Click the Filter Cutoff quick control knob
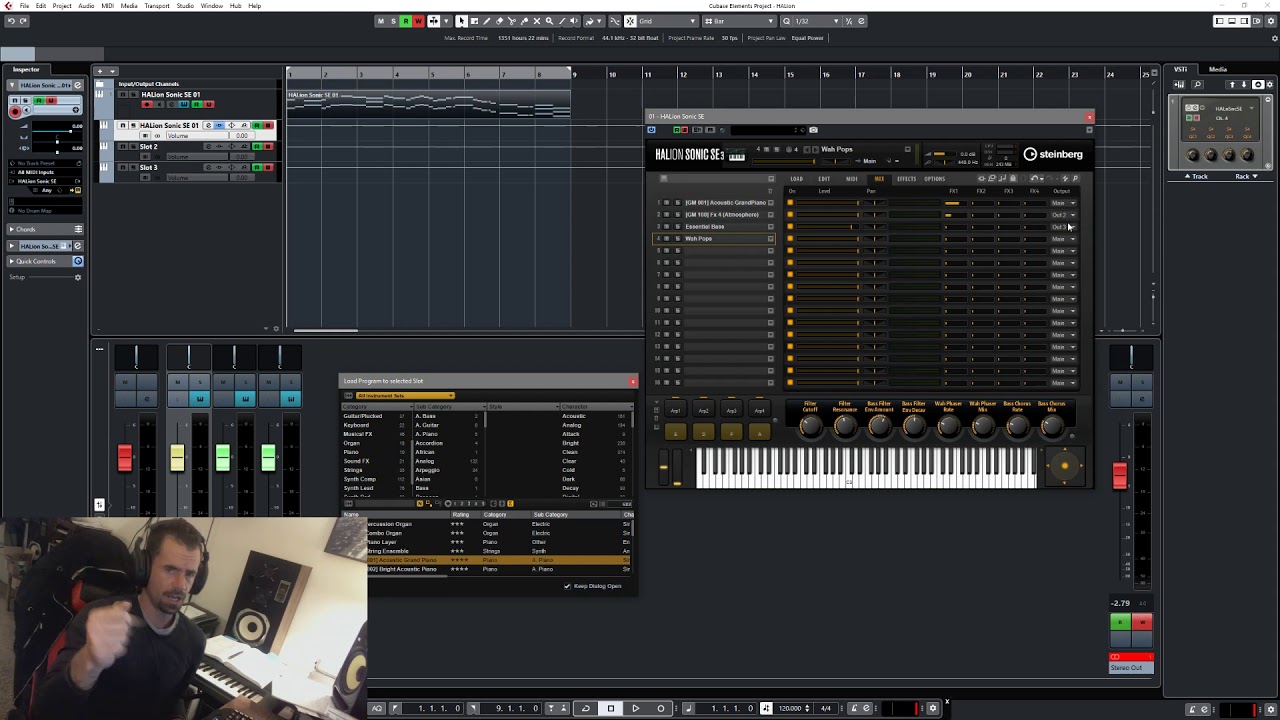The width and height of the screenshot is (1280, 720). click(811, 427)
